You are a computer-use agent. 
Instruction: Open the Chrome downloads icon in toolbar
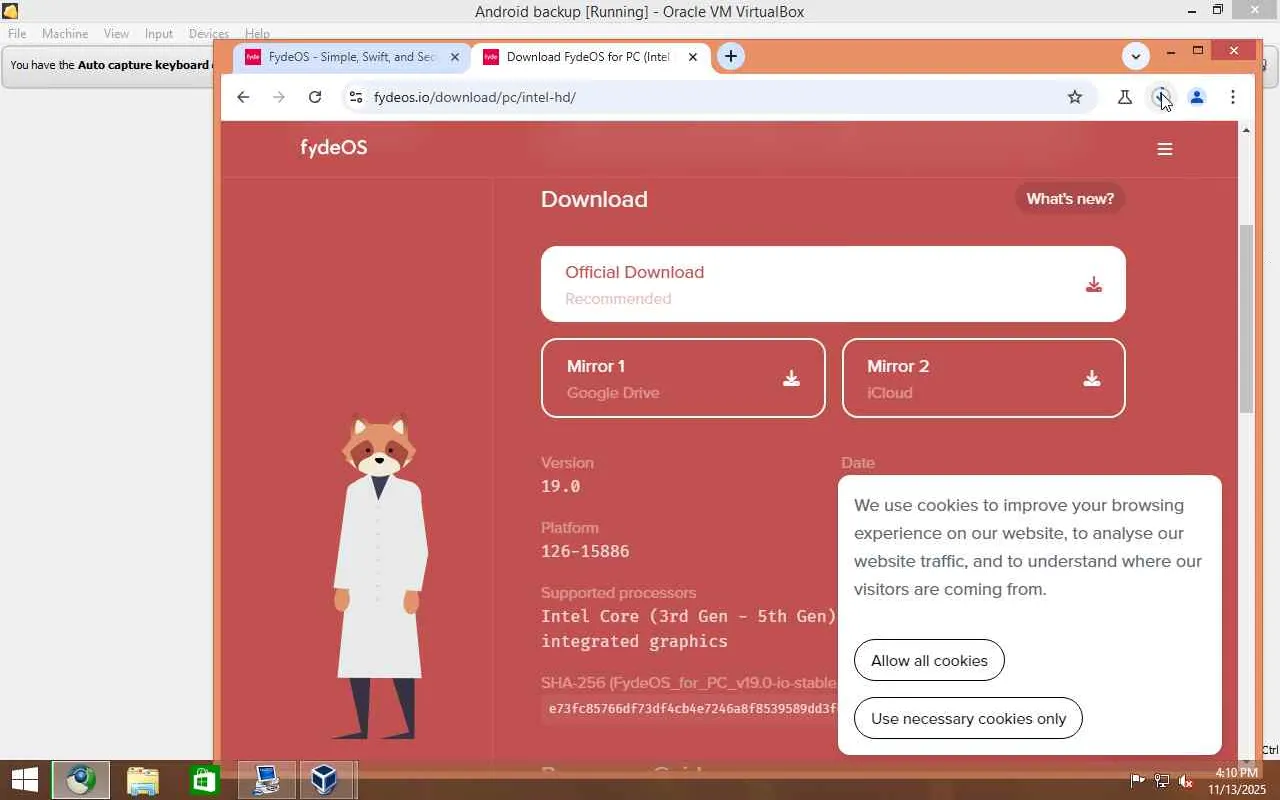tap(1161, 97)
